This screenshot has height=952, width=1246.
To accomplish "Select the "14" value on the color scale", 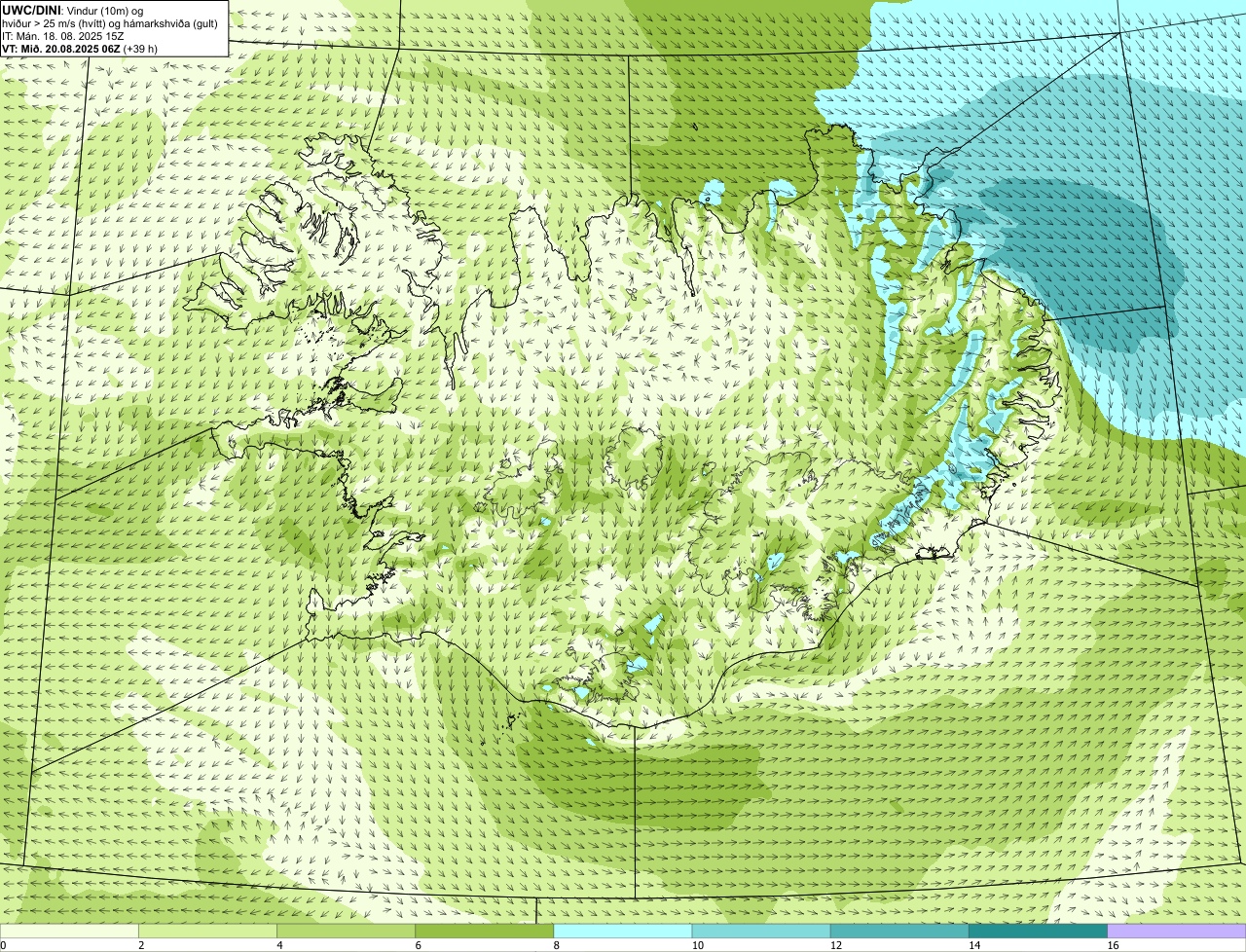I will pyautogui.click(x=974, y=945).
